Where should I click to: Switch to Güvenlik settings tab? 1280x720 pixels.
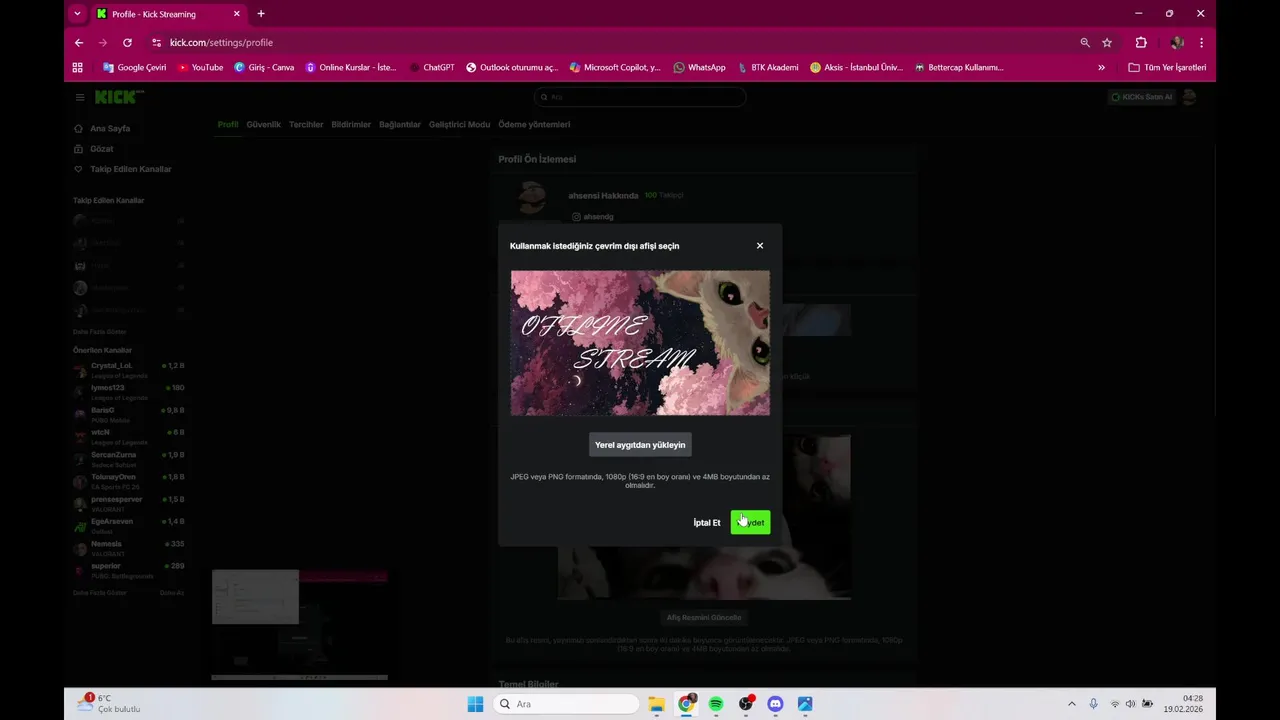pyautogui.click(x=264, y=125)
